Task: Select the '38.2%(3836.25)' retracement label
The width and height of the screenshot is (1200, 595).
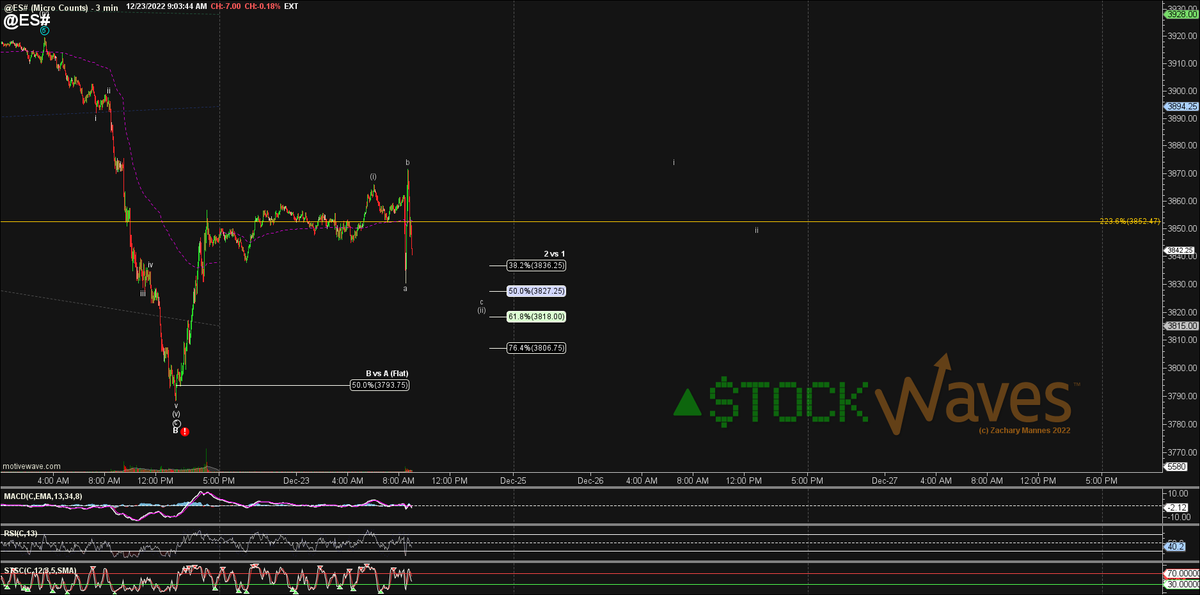Action: [536, 266]
